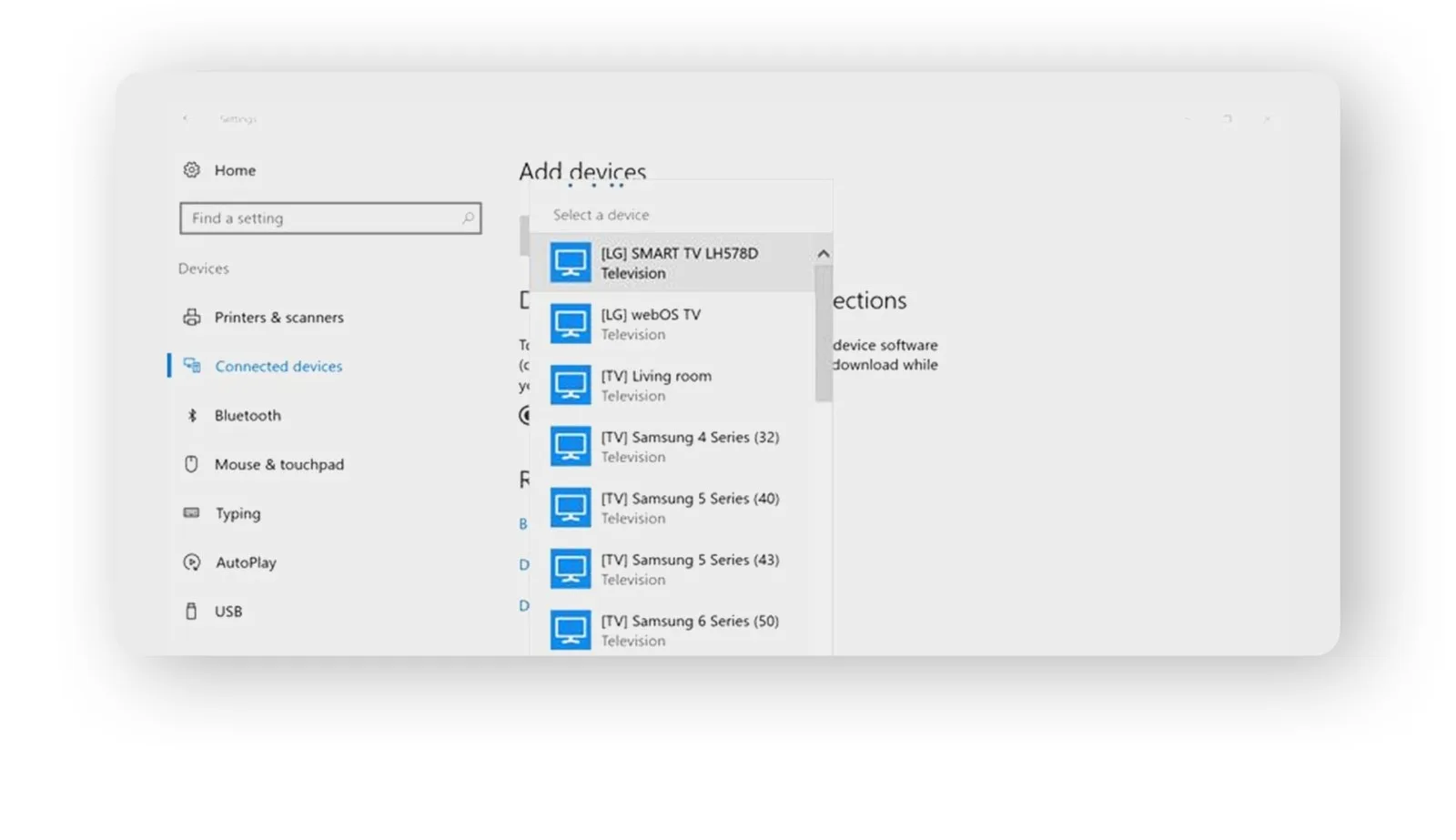Click the device list scroll-up arrow
The height and width of the screenshot is (840, 1456).
point(824,254)
